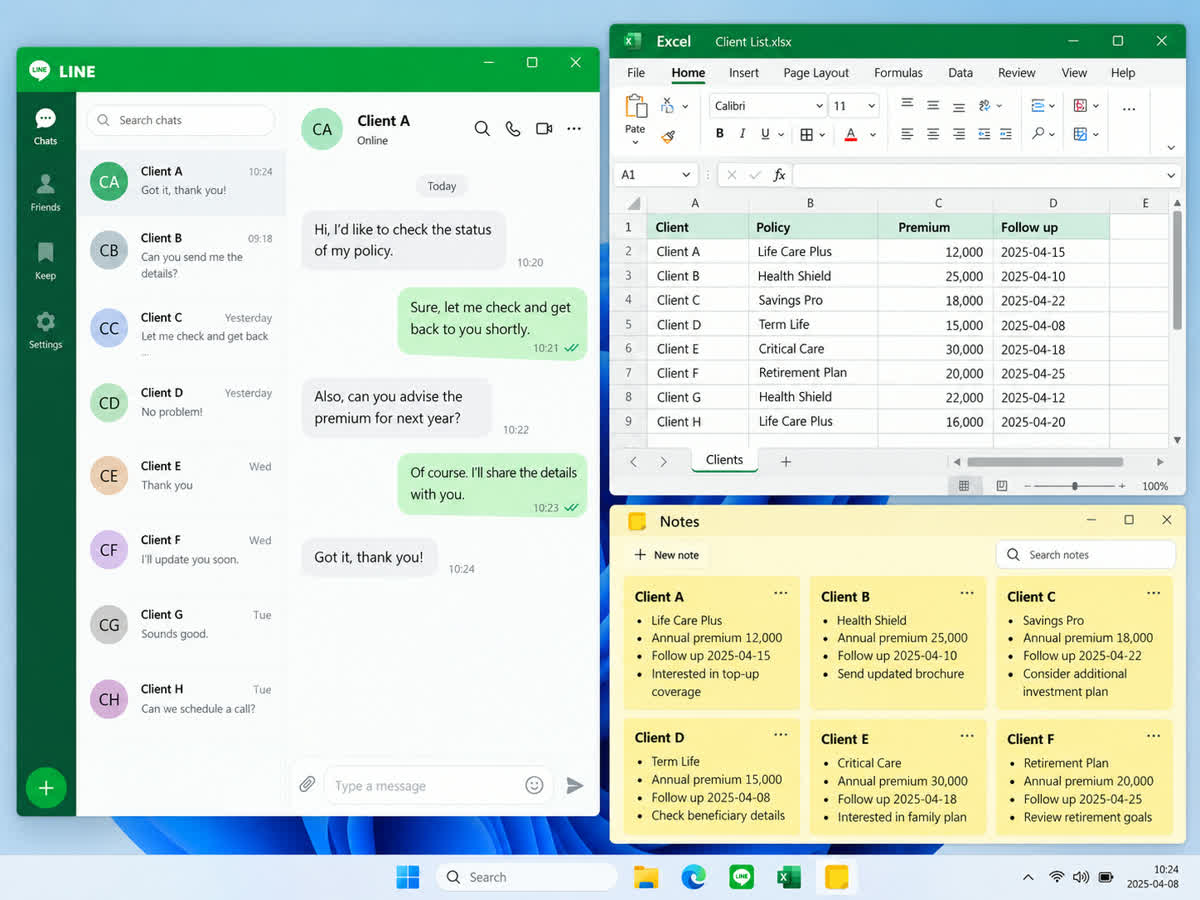Click the Type a message input box

tap(440, 786)
